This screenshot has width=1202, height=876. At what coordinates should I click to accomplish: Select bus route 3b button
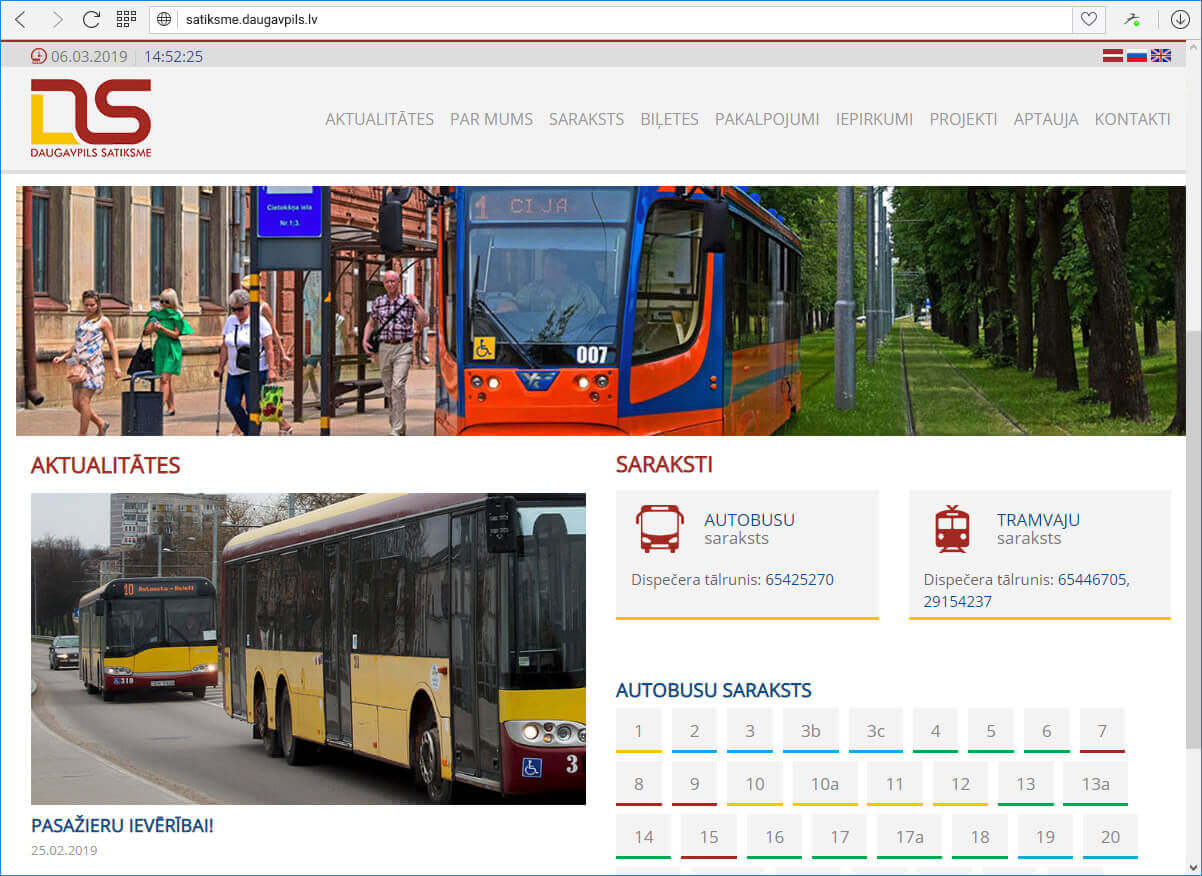[811, 730]
